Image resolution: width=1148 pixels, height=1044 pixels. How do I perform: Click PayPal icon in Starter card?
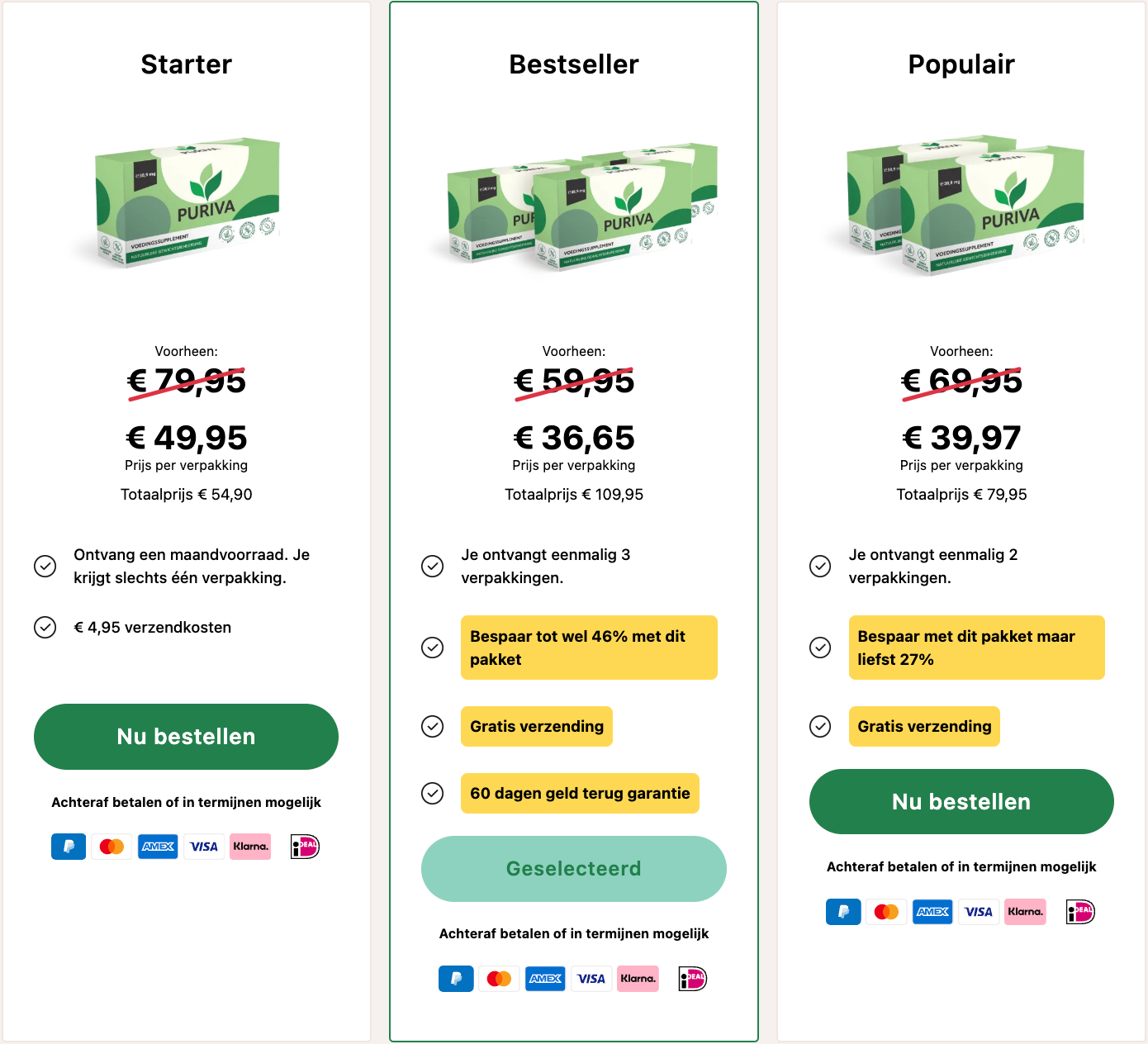(x=69, y=847)
